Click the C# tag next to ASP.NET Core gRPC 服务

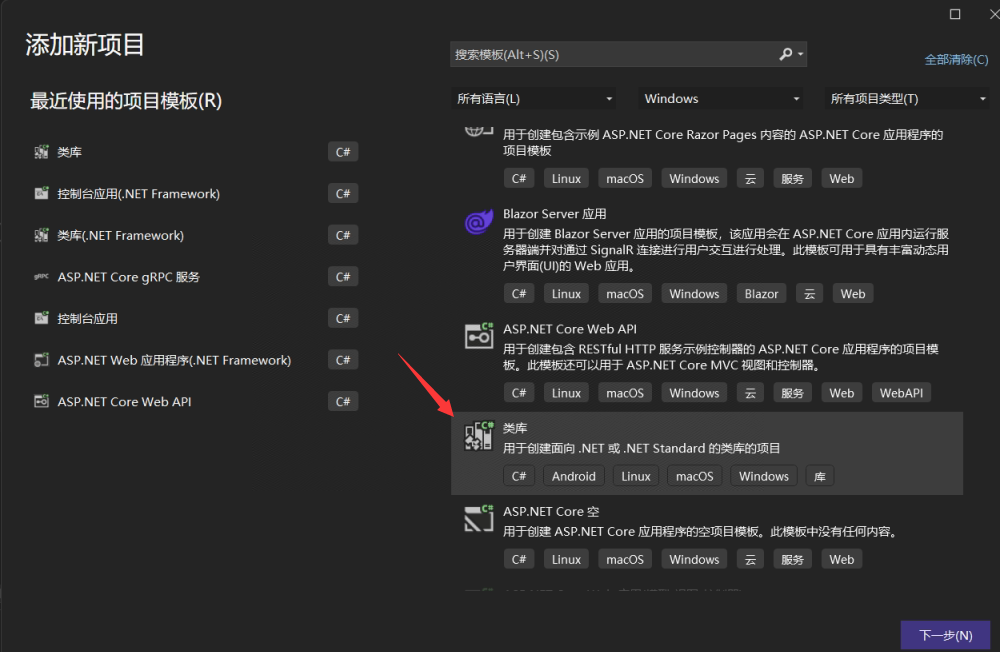343,277
